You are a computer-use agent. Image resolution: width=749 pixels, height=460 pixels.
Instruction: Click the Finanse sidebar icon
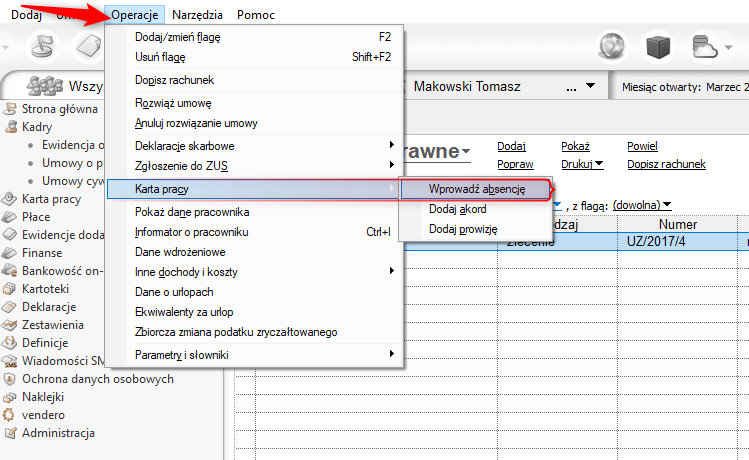(10, 253)
